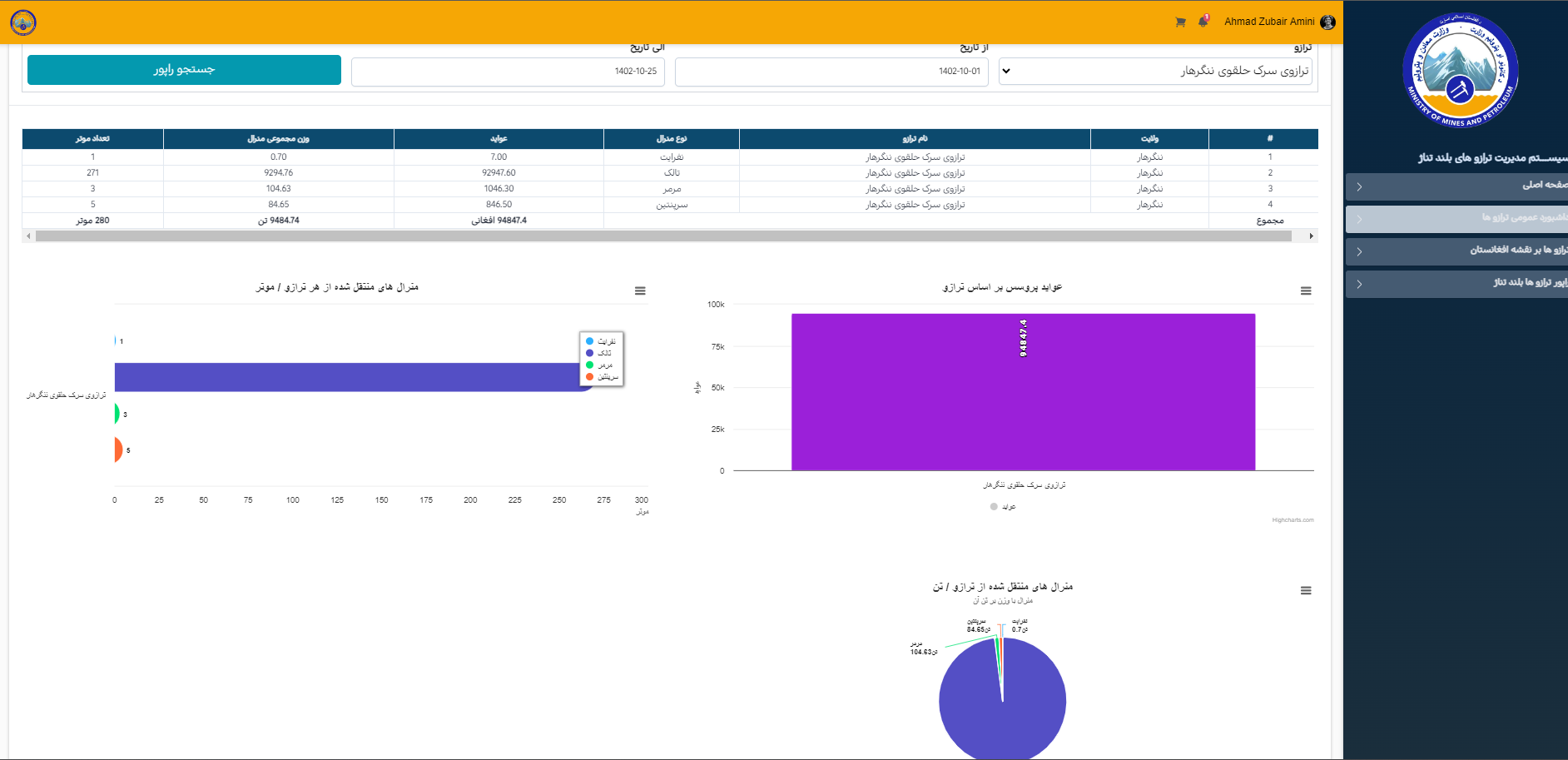
Task: Expand the ترازو ها بر نقشه افغانستان item
Action: tap(1456, 251)
